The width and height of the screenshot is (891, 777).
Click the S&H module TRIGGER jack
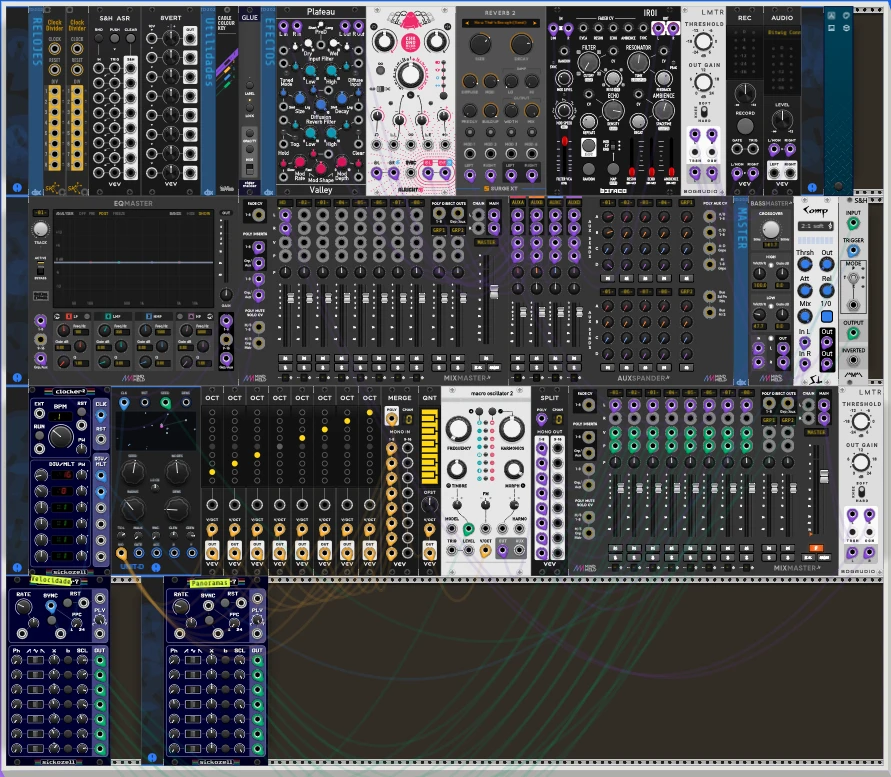[853, 251]
